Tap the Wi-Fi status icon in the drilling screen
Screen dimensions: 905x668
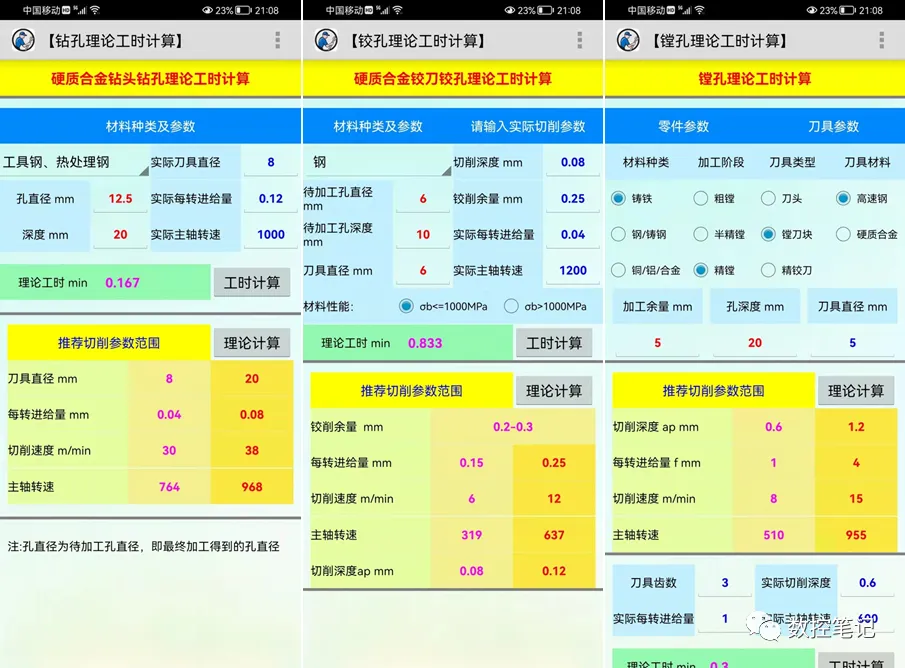coord(95,10)
